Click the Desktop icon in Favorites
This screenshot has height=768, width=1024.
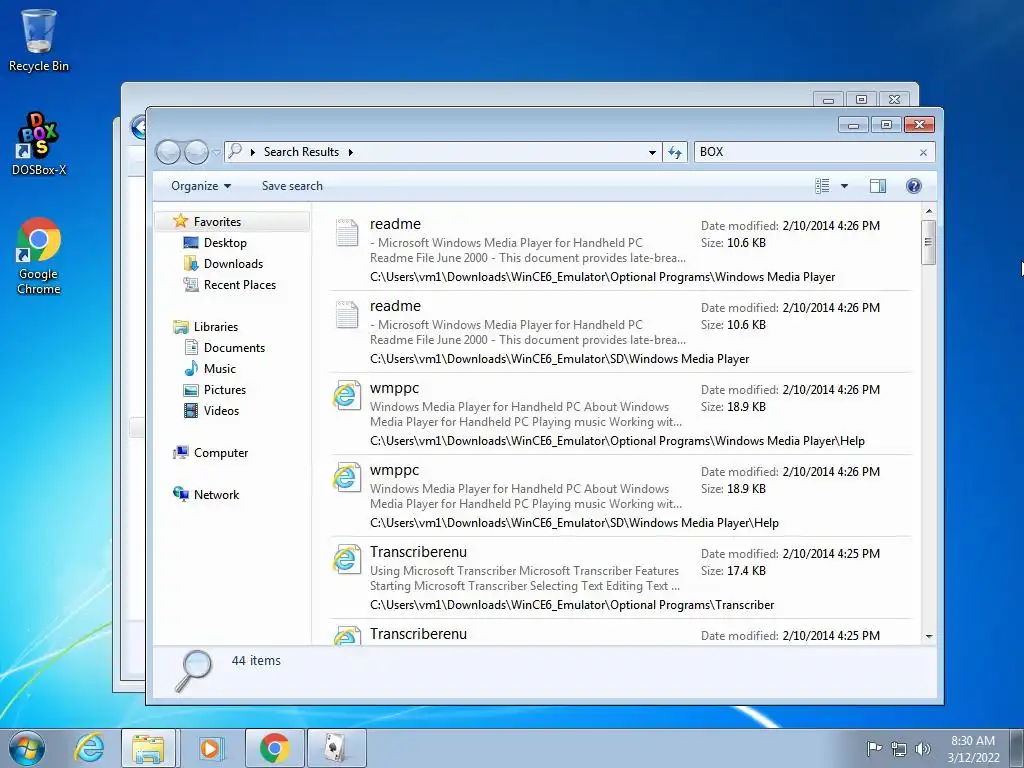coord(191,243)
